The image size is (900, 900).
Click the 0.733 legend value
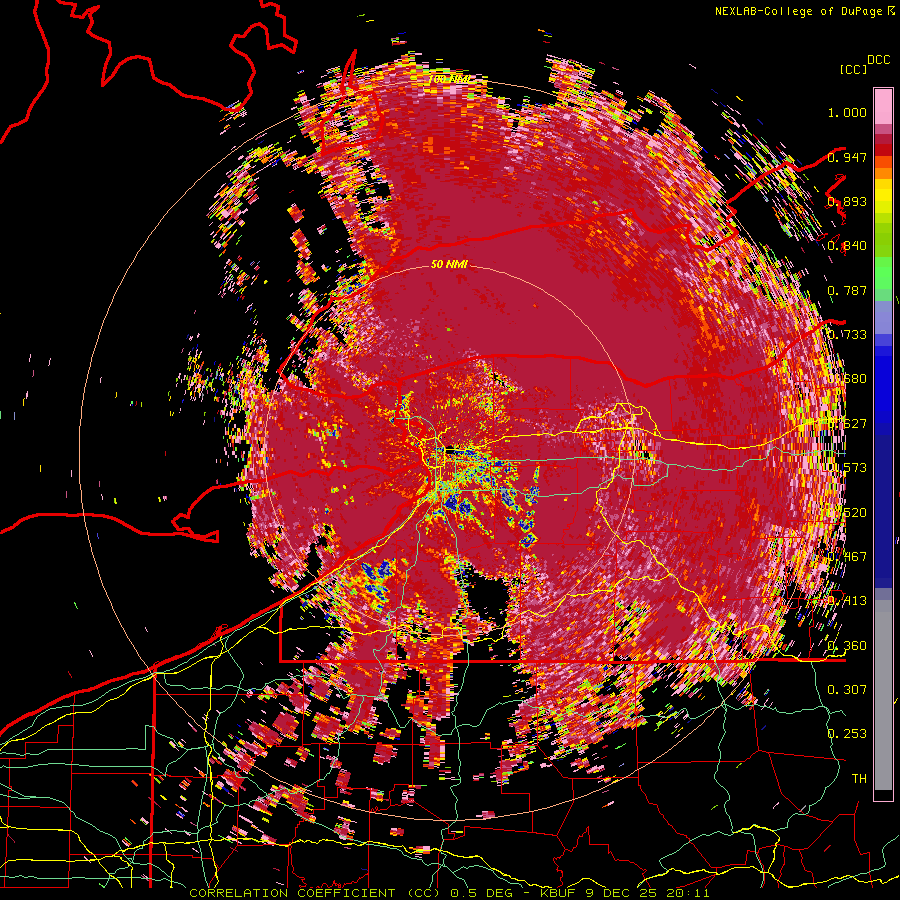click(x=847, y=335)
